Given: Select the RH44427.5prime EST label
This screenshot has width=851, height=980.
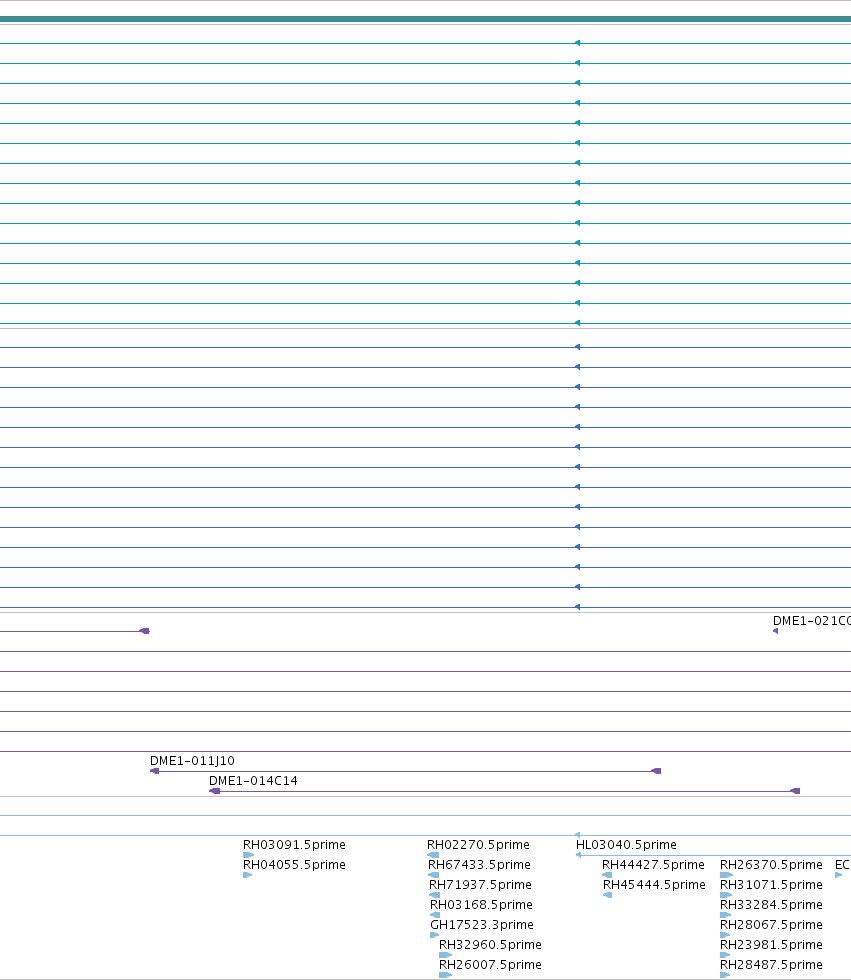Looking at the screenshot, I should 654,864.
